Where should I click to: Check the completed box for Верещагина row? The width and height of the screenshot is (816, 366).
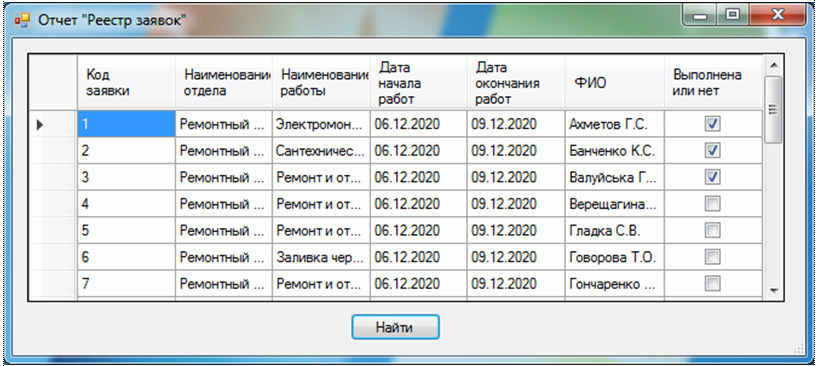pyautogui.click(x=712, y=204)
